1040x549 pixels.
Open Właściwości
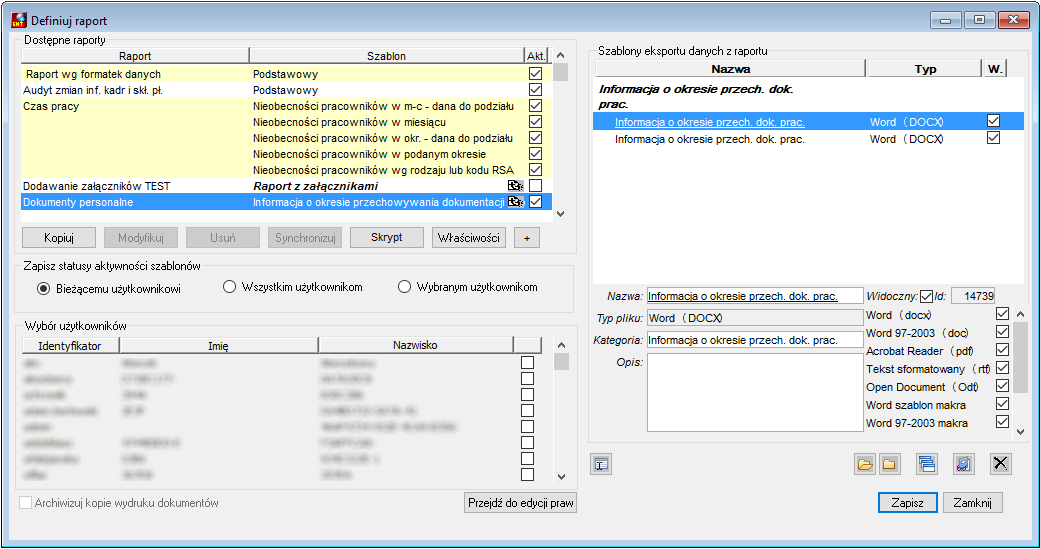[x=469, y=237]
